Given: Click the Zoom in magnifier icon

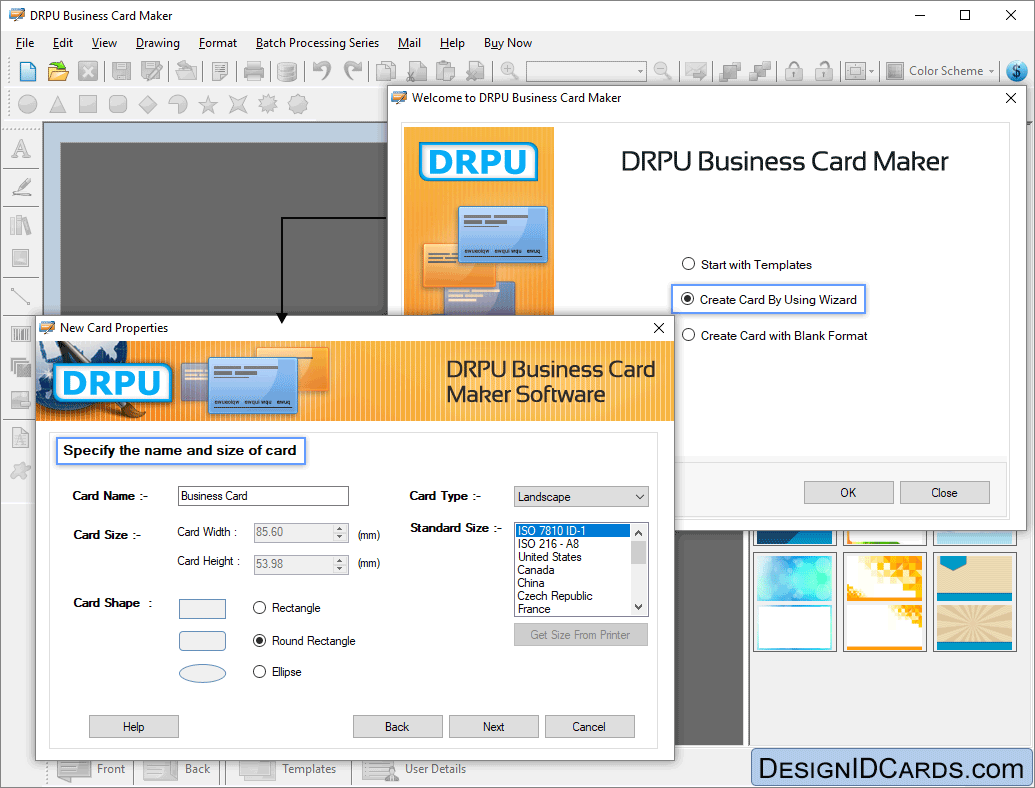Looking at the screenshot, I should tap(509, 71).
